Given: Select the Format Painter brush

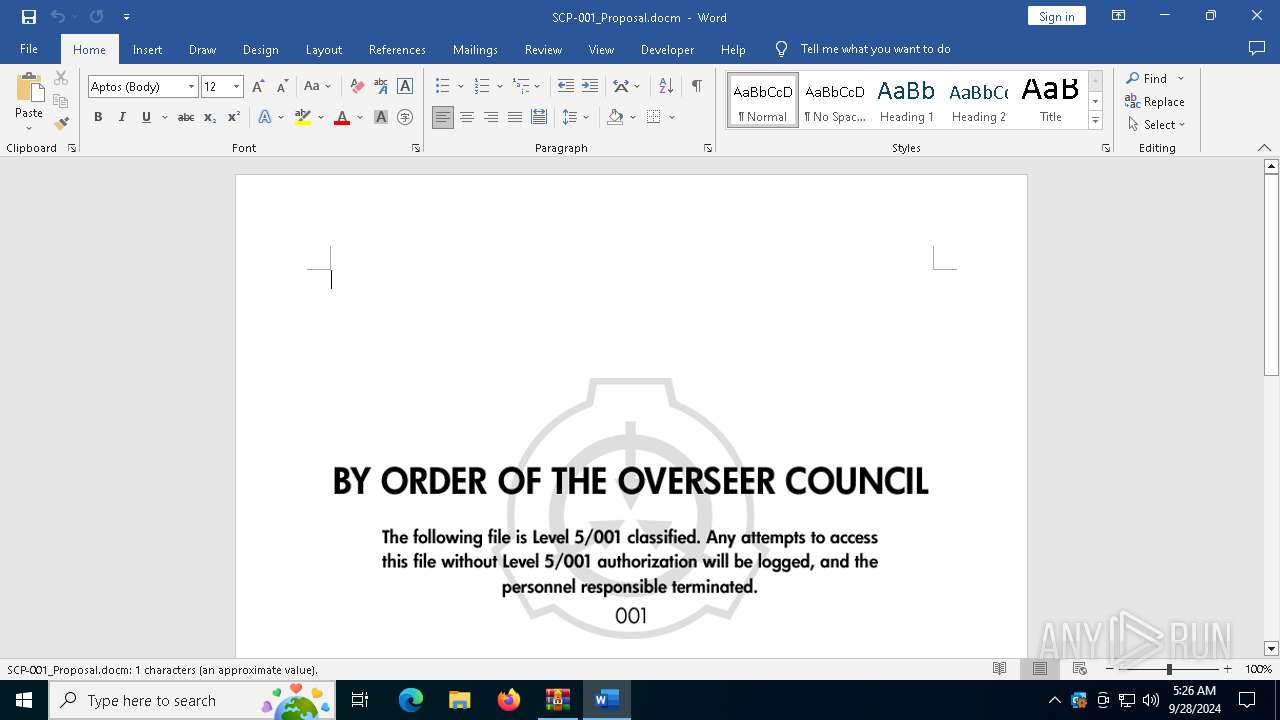Looking at the screenshot, I should tap(61, 124).
